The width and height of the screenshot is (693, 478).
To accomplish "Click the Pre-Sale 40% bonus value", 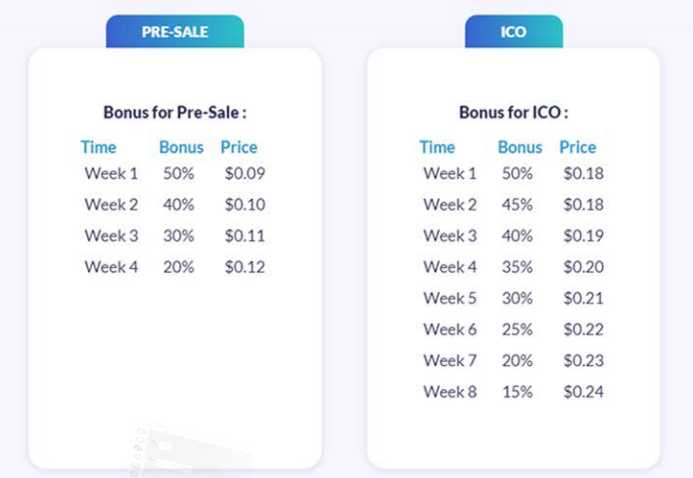I will click(179, 204).
